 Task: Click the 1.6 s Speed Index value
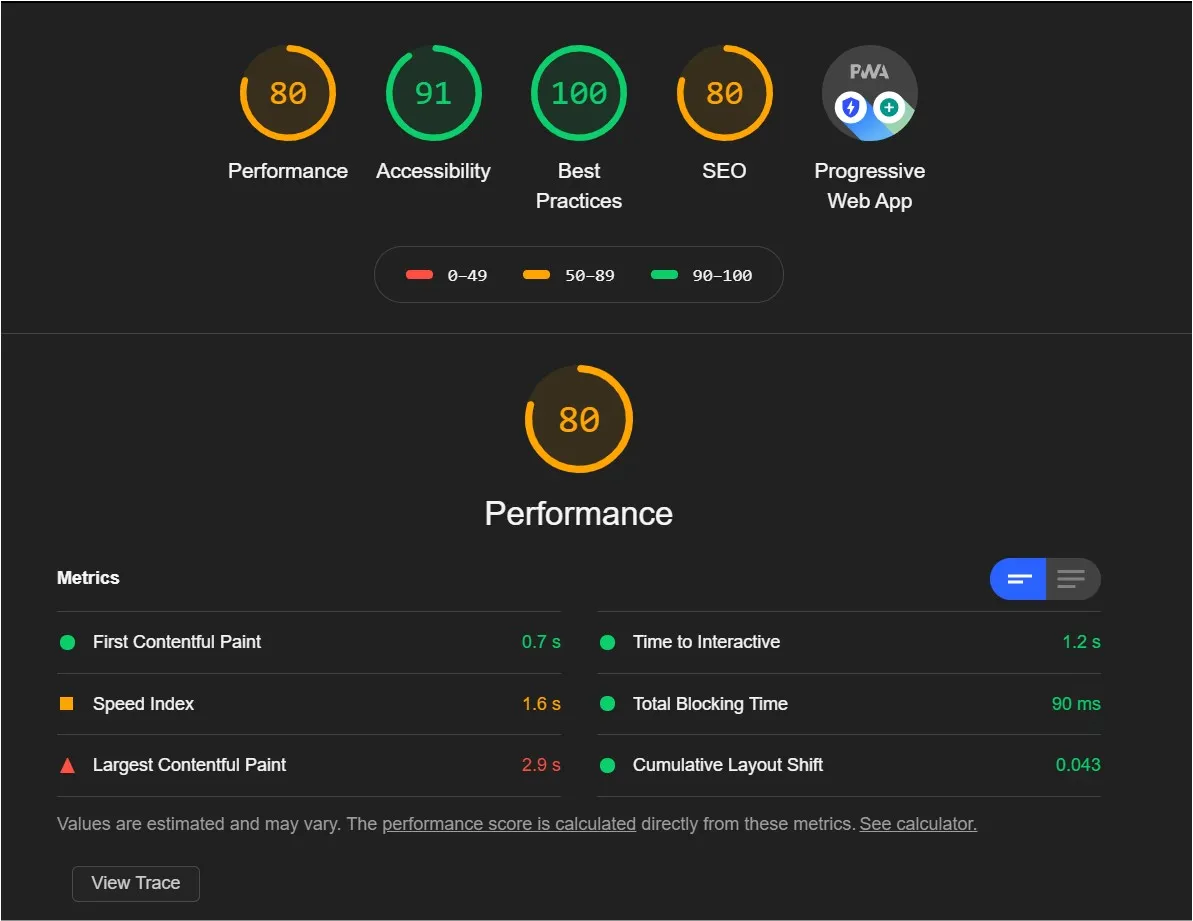coord(541,703)
